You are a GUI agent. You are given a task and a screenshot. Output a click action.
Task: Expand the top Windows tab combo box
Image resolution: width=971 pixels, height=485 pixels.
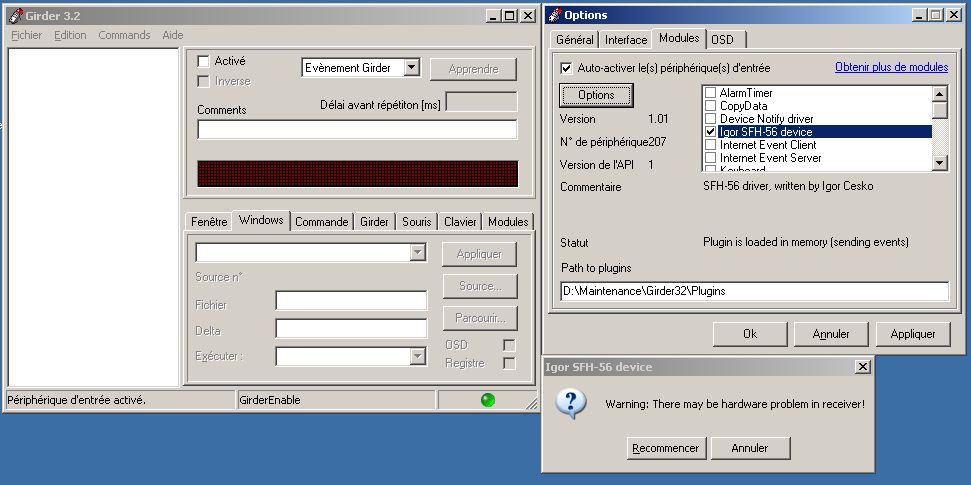tap(418, 253)
